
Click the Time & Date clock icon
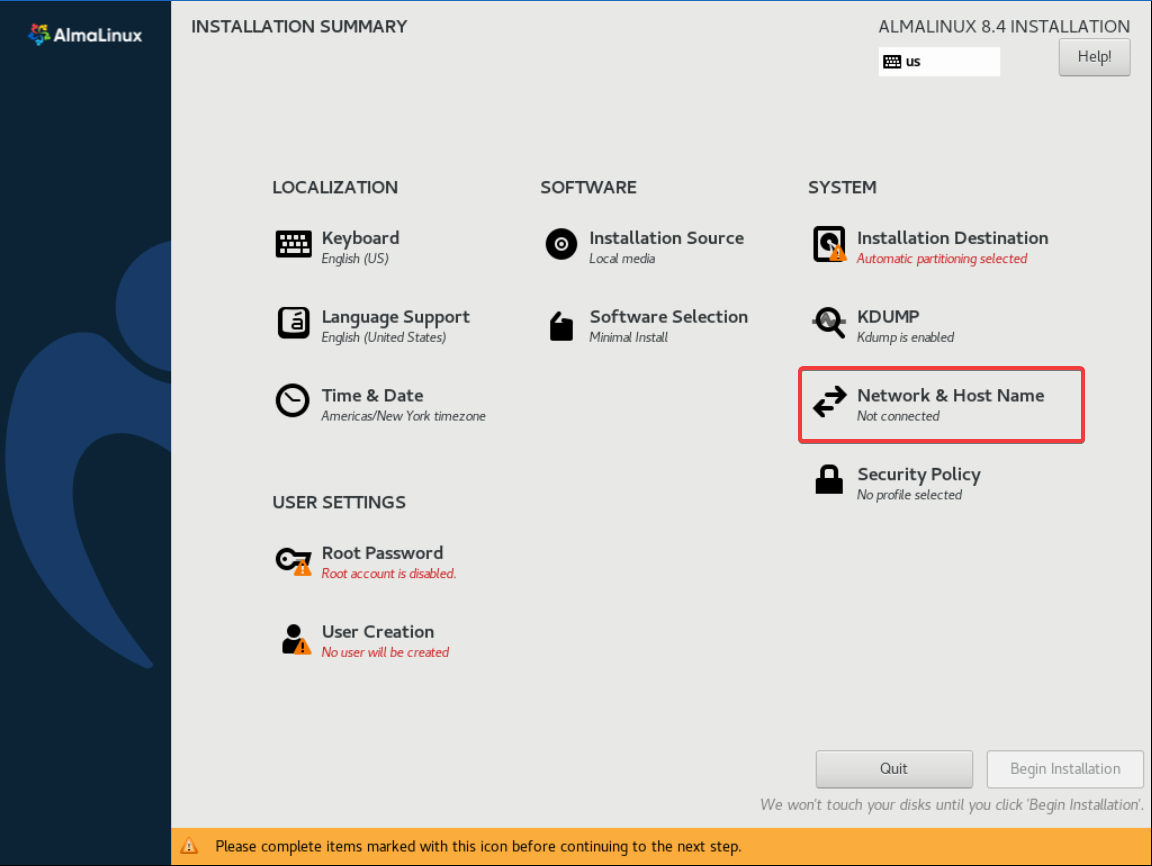coord(292,400)
